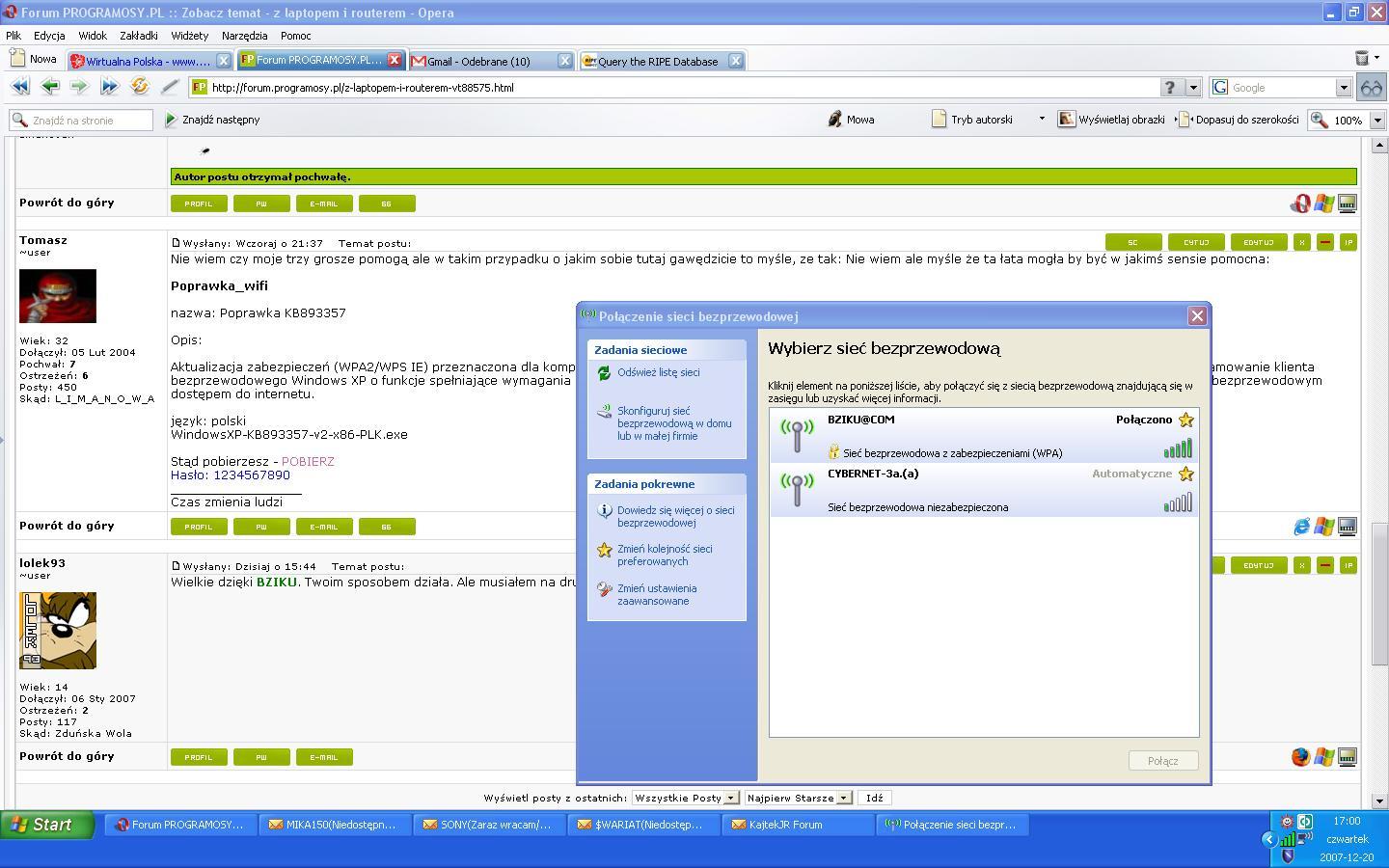Click the fast forward navigation button
Screen dimensions: 1389x868
109,87
